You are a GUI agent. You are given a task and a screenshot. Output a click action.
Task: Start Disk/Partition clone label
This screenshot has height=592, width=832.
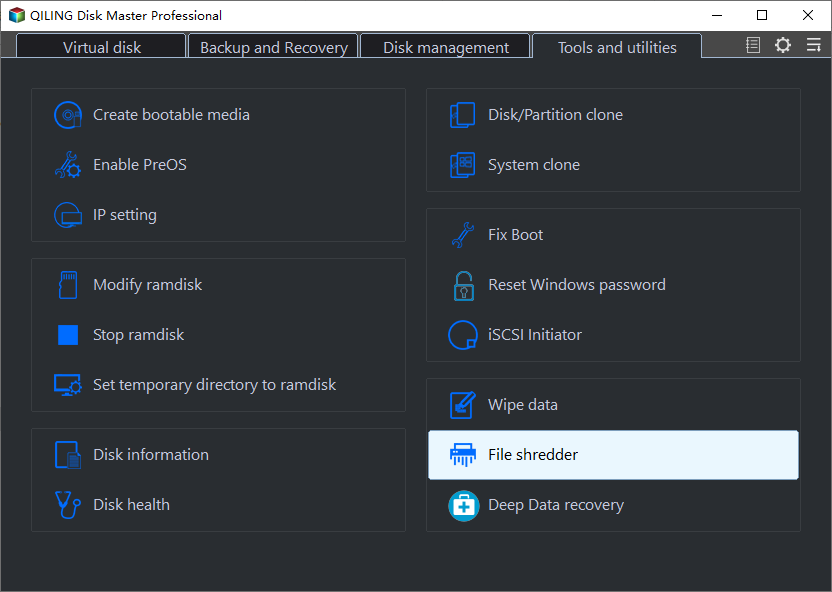556,115
